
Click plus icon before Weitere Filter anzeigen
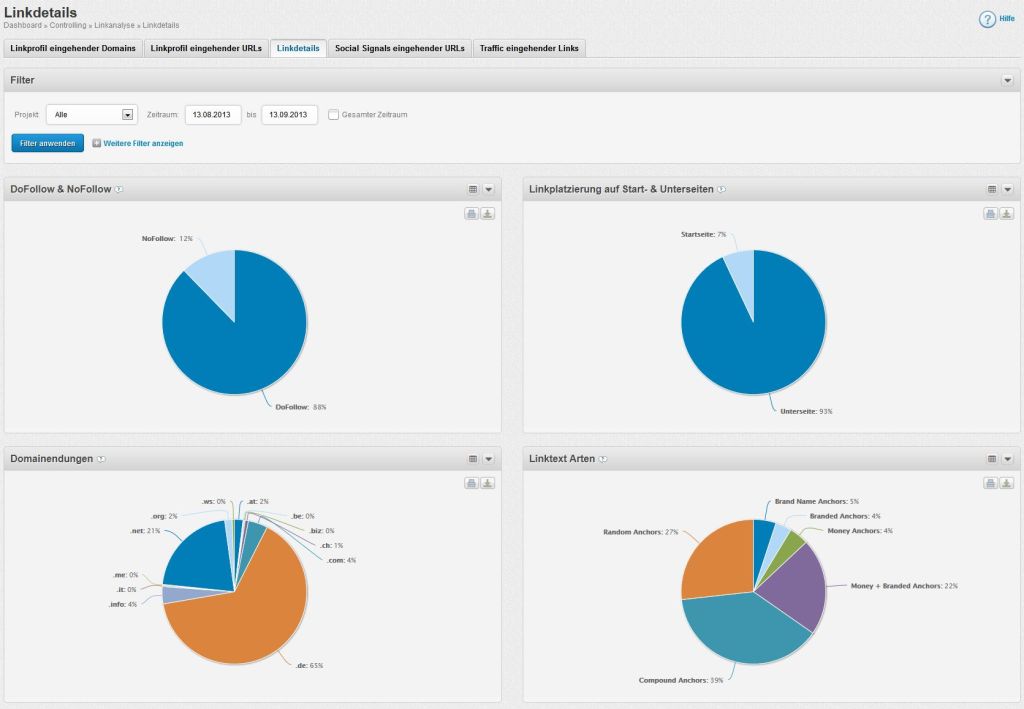coord(97,143)
